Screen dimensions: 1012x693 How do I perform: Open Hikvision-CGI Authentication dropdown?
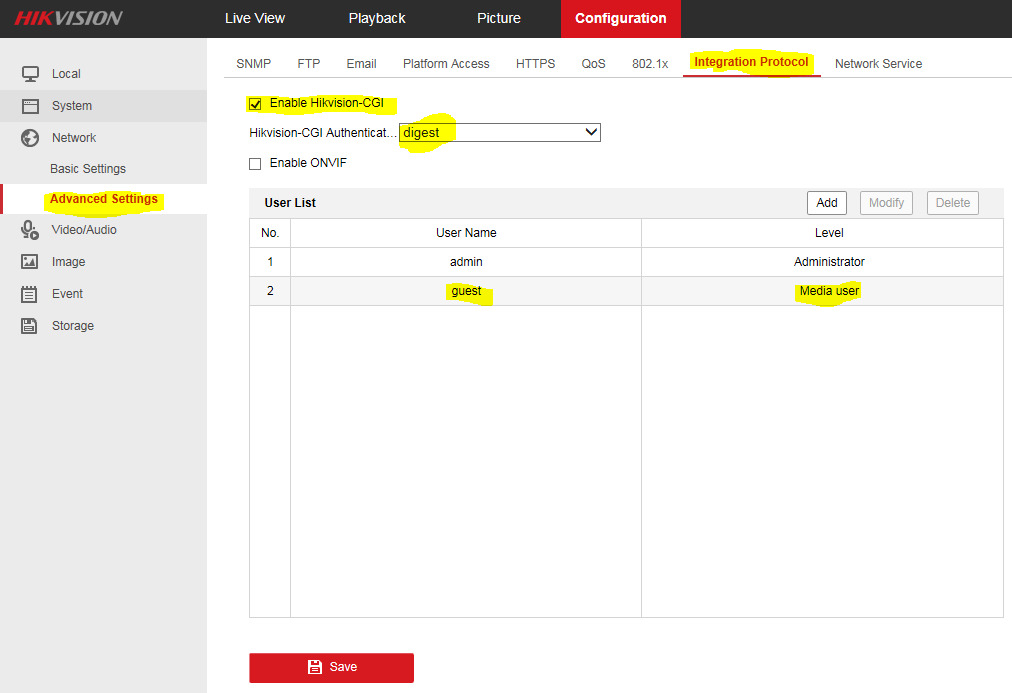(500, 133)
